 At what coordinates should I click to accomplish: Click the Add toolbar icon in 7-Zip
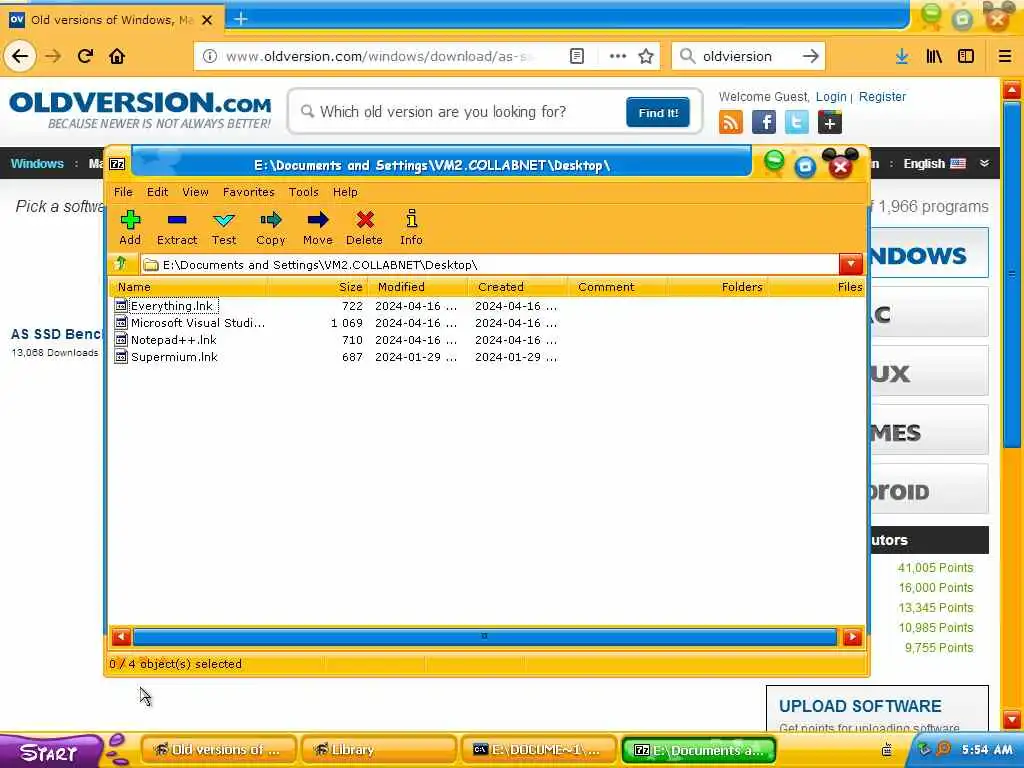pyautogui.click(x=130, y=228)
